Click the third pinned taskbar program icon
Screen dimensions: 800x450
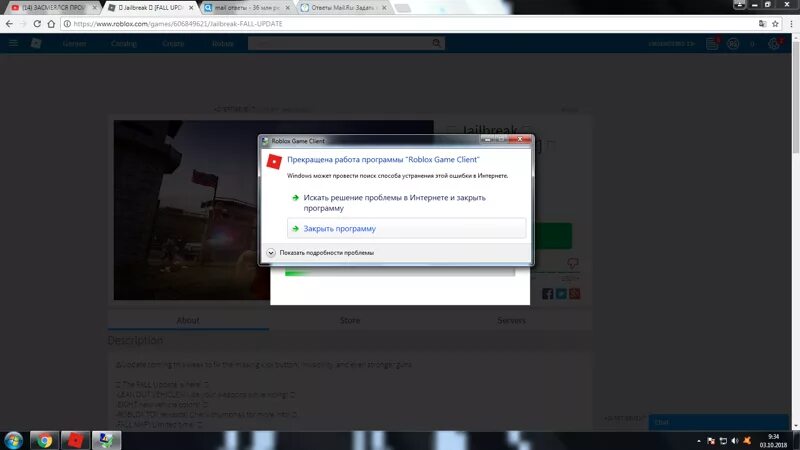tap(106, 440)
